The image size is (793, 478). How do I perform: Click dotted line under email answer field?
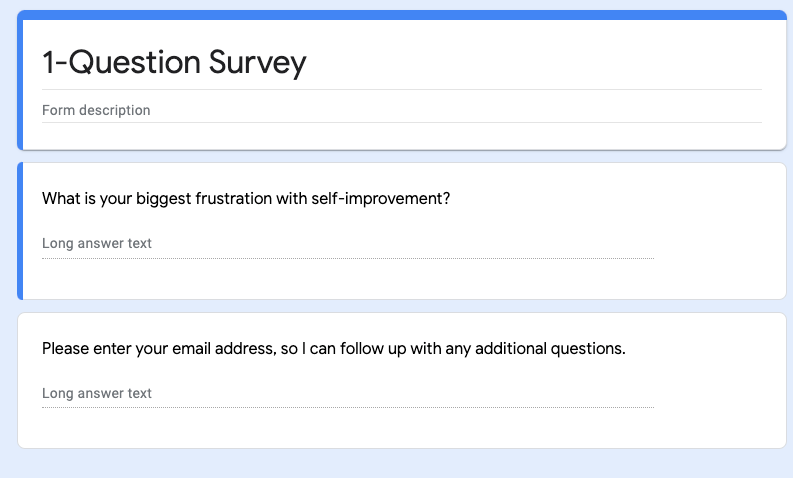pos(348,408)
